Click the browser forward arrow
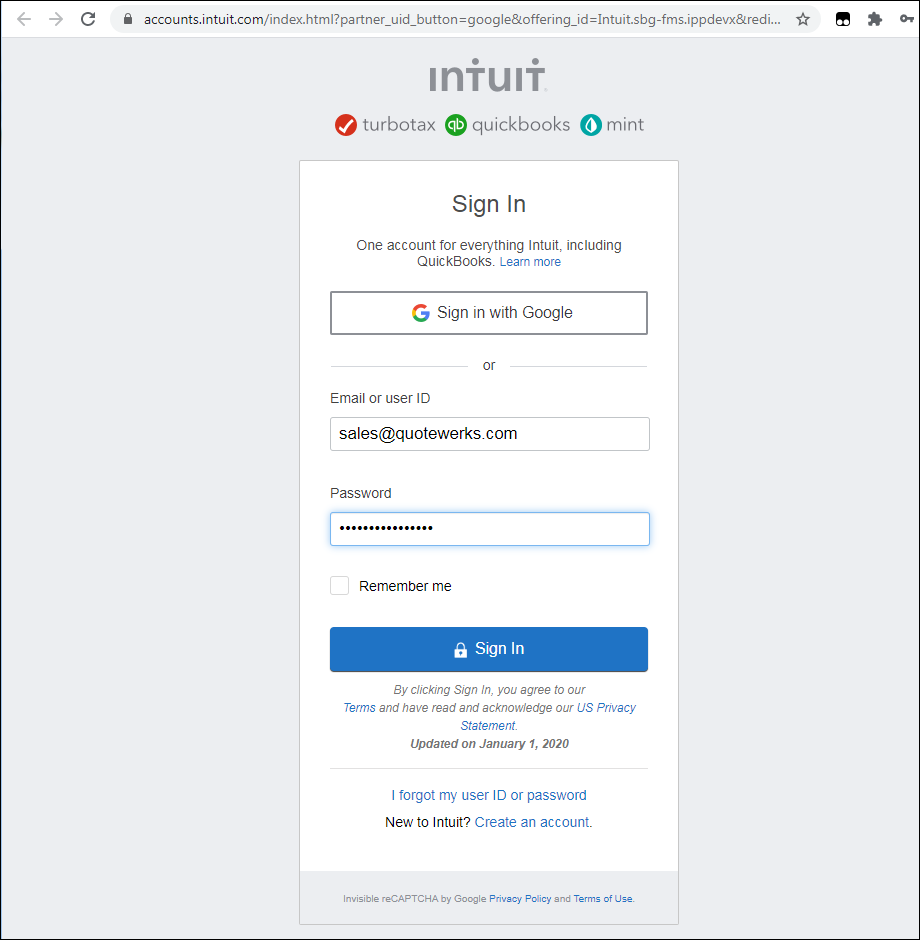This screenshot has width=920, height=940. (56, 19)
